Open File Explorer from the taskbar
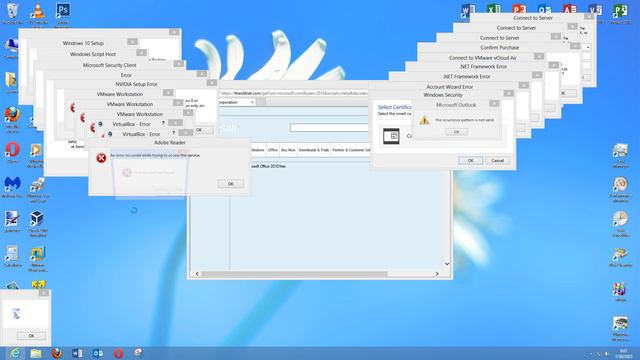Screen dimensions: 640x360 click(x=36, y=353)
